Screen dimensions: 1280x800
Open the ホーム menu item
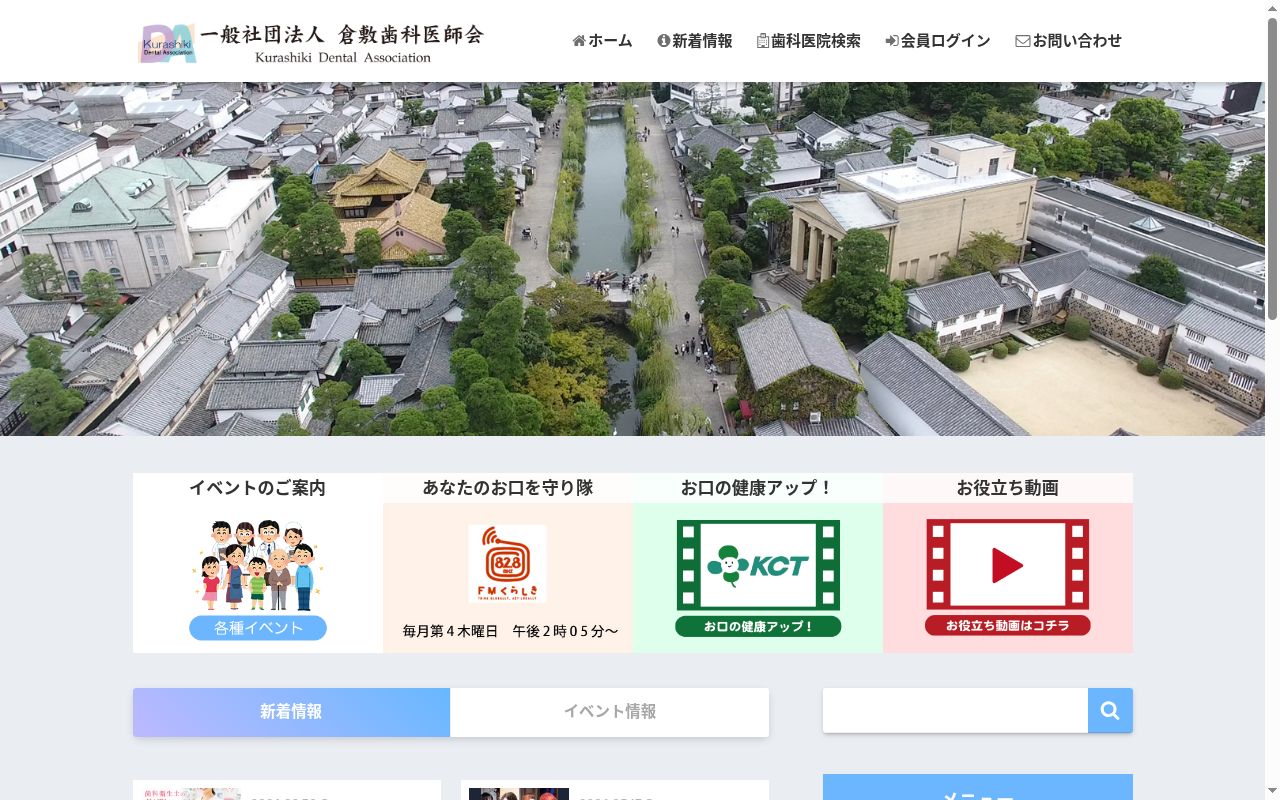pos(602,41)
